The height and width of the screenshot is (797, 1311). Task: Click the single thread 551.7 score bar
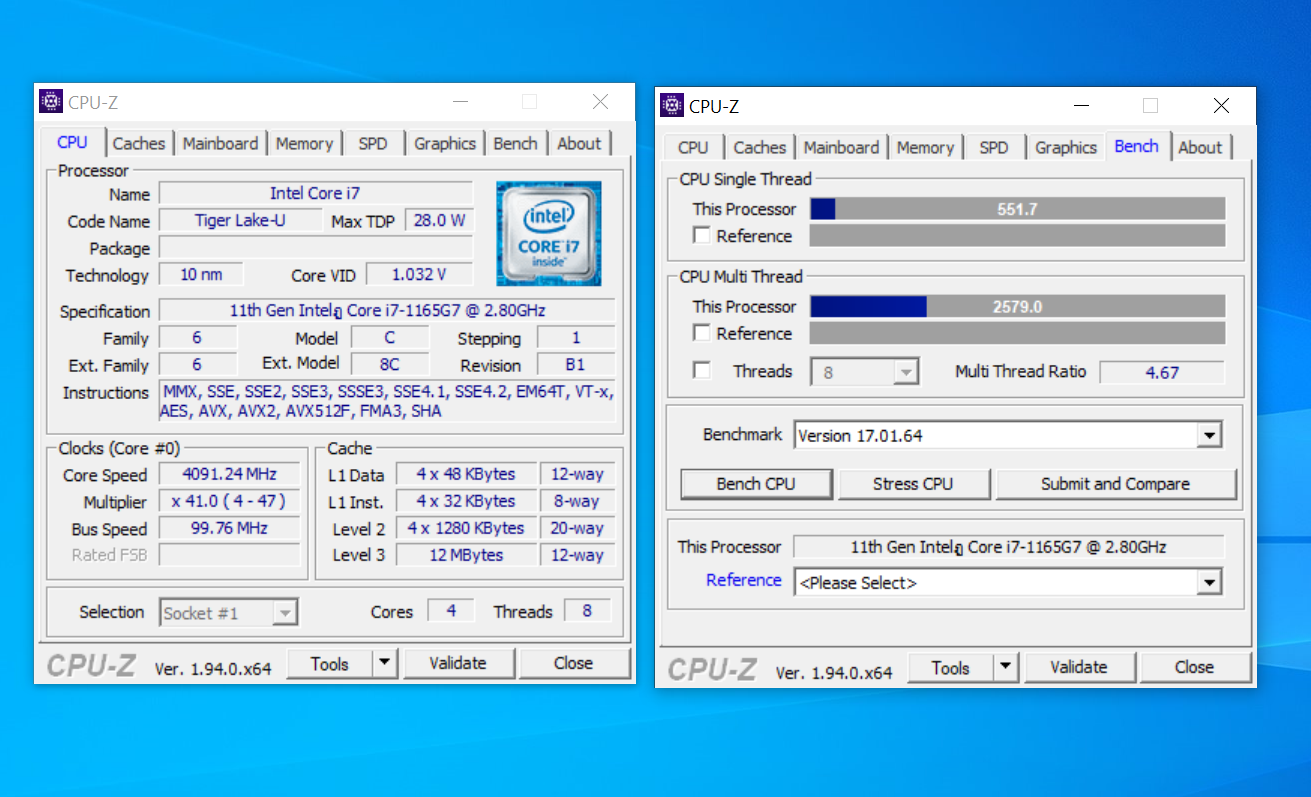[1017, 209]
